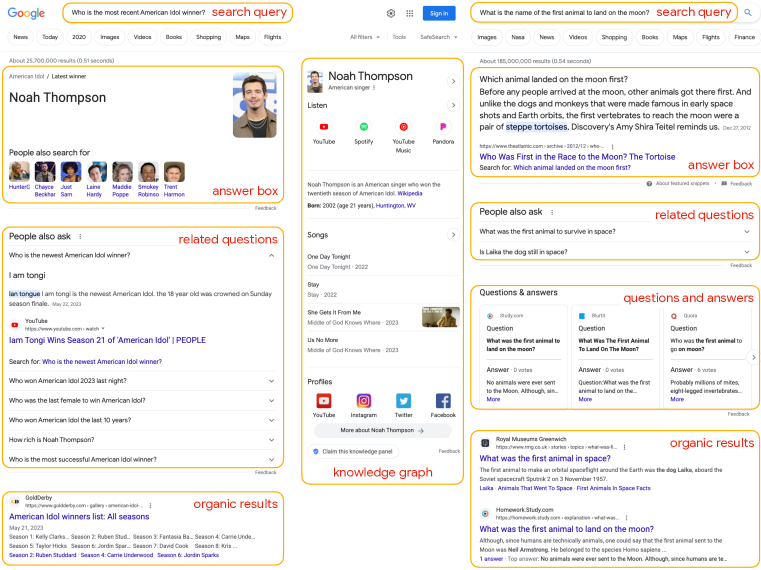The height and width of the screenshot is (570, 761).
Task: Select the Today filter chip
Action: pyautogui.click(x=50, y=37)
